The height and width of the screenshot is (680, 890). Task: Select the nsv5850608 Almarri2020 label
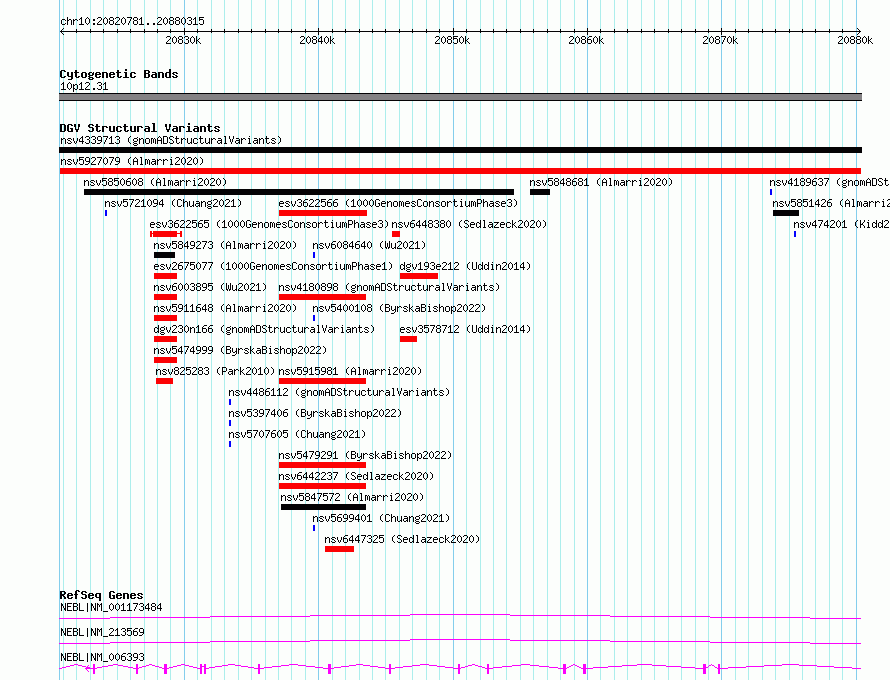click(x=155, y=182)
